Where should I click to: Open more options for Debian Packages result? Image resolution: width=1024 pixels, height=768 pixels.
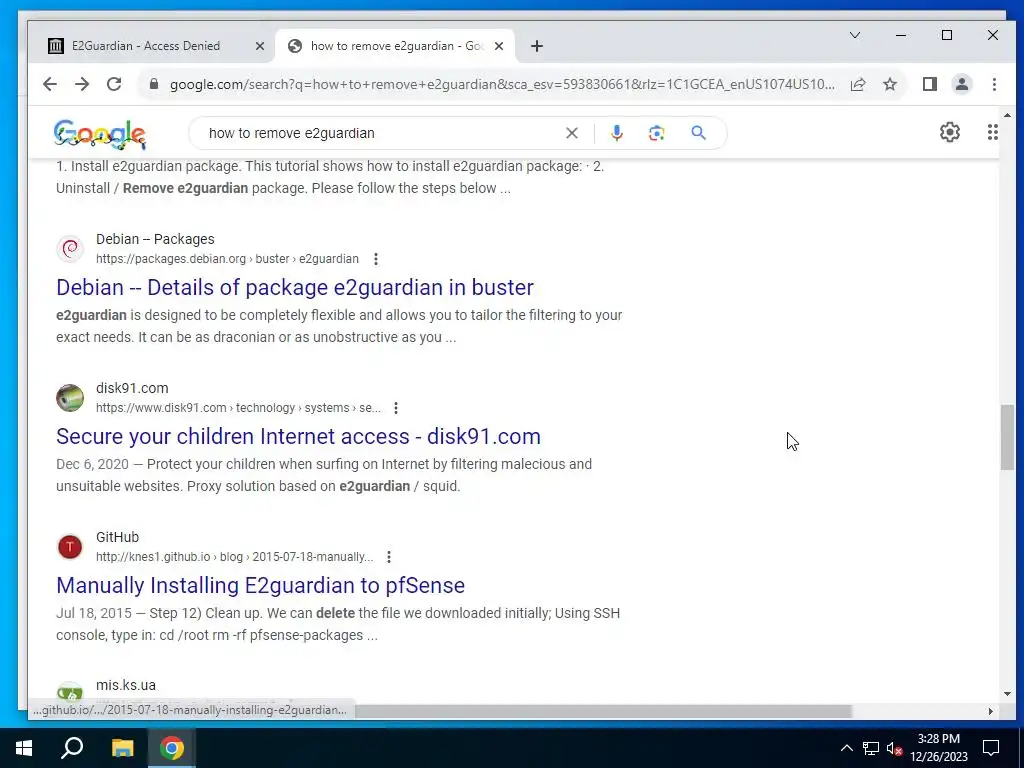click(x=376, y=259)
